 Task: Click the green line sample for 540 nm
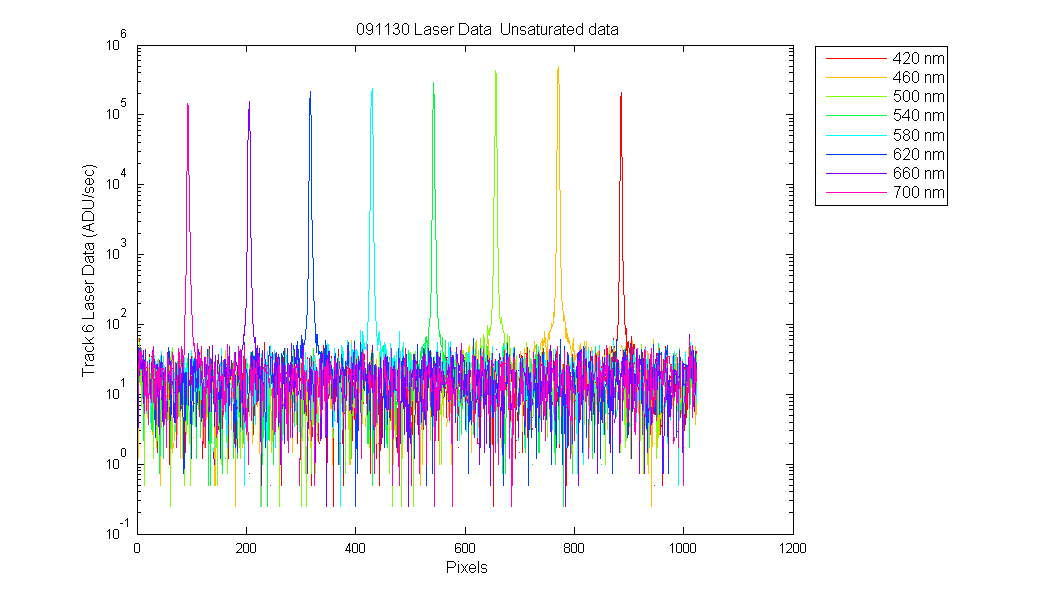[856, 116]
